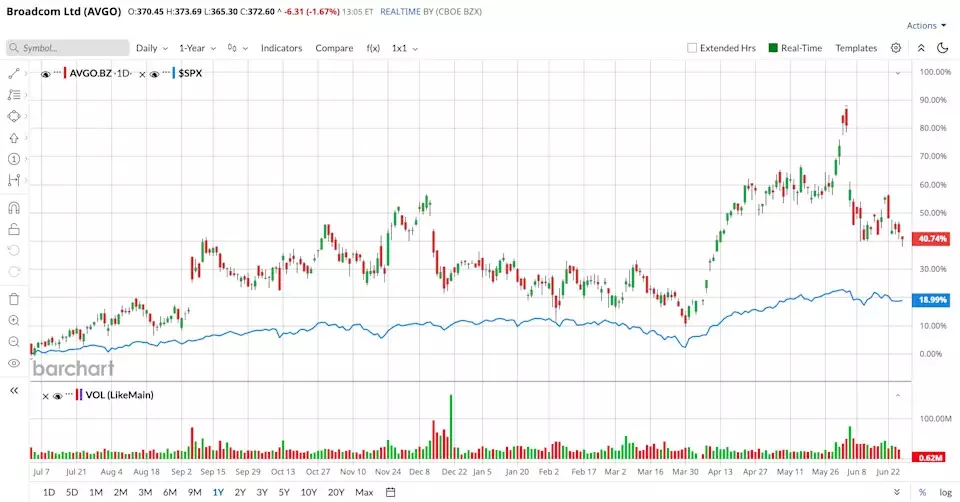
Task: Toggle percent scale on the axis
Action: pyautogui.click(x=922, y=492)
